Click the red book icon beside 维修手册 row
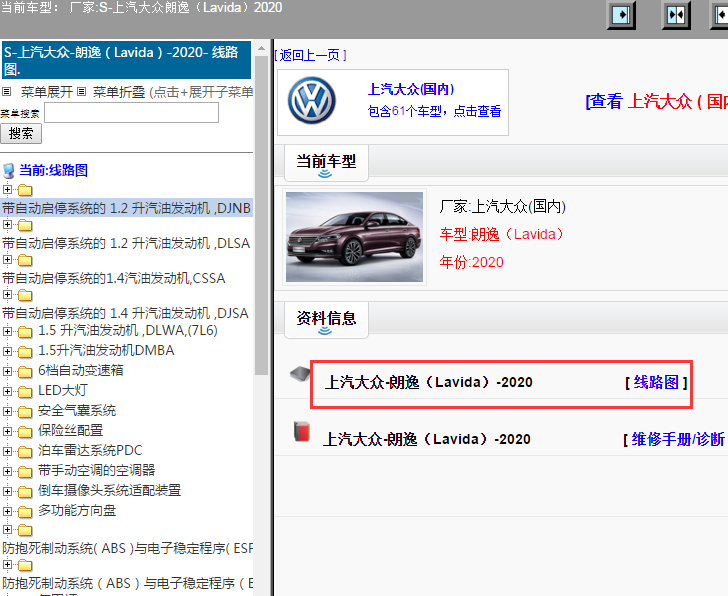The image size is (728, 596). pyautogui.click(x=302, y=431)
